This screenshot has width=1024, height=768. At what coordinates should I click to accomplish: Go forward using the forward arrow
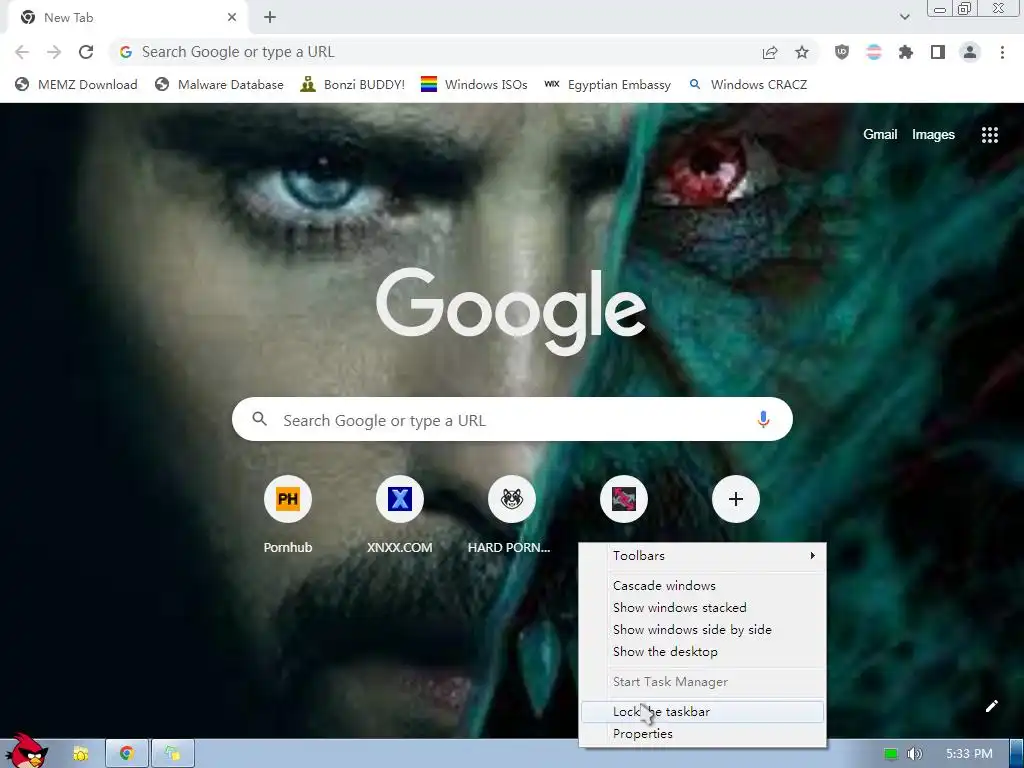(54, 52)
